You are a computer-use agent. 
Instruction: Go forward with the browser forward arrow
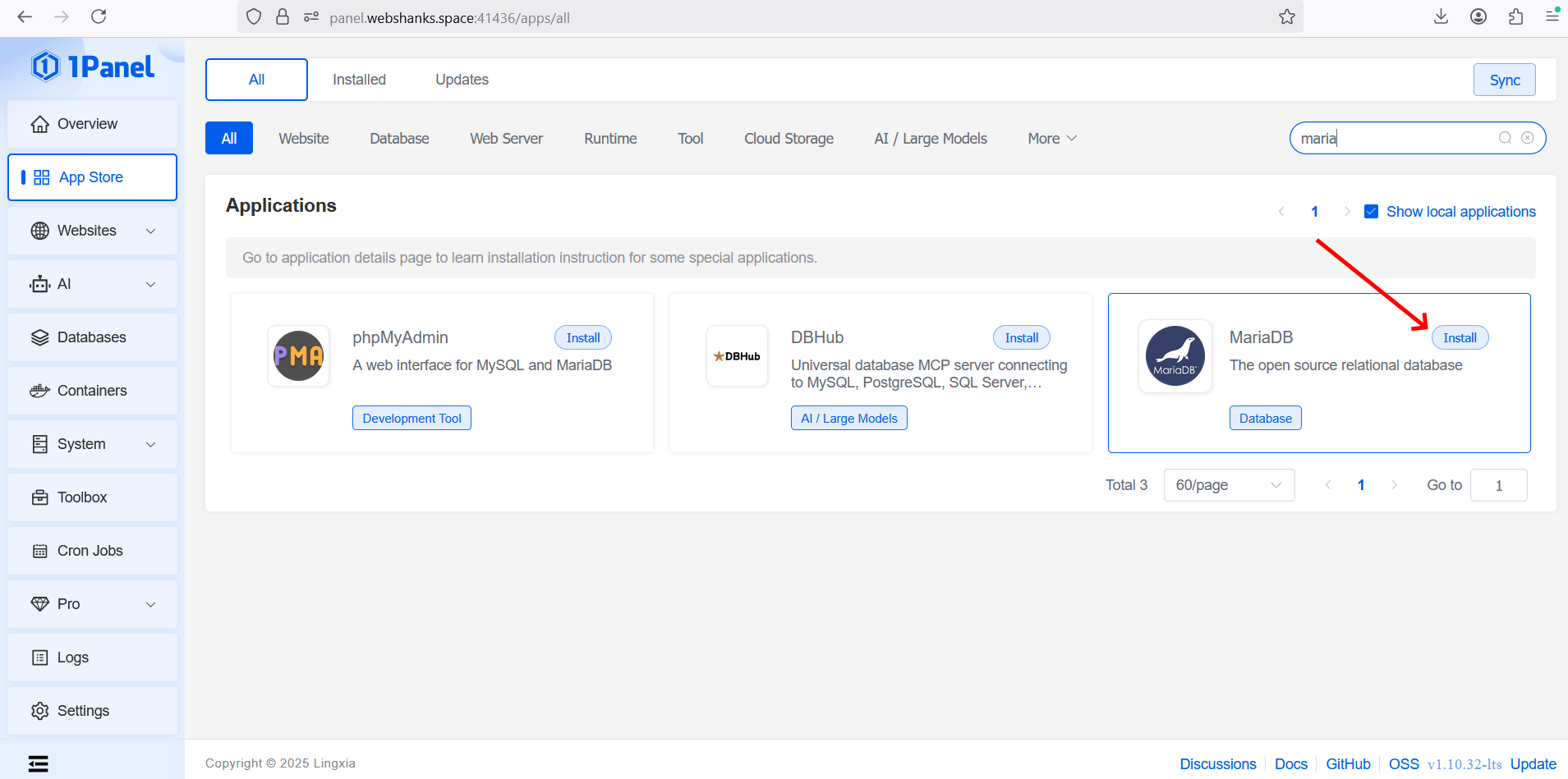click(x=62, y=16)
